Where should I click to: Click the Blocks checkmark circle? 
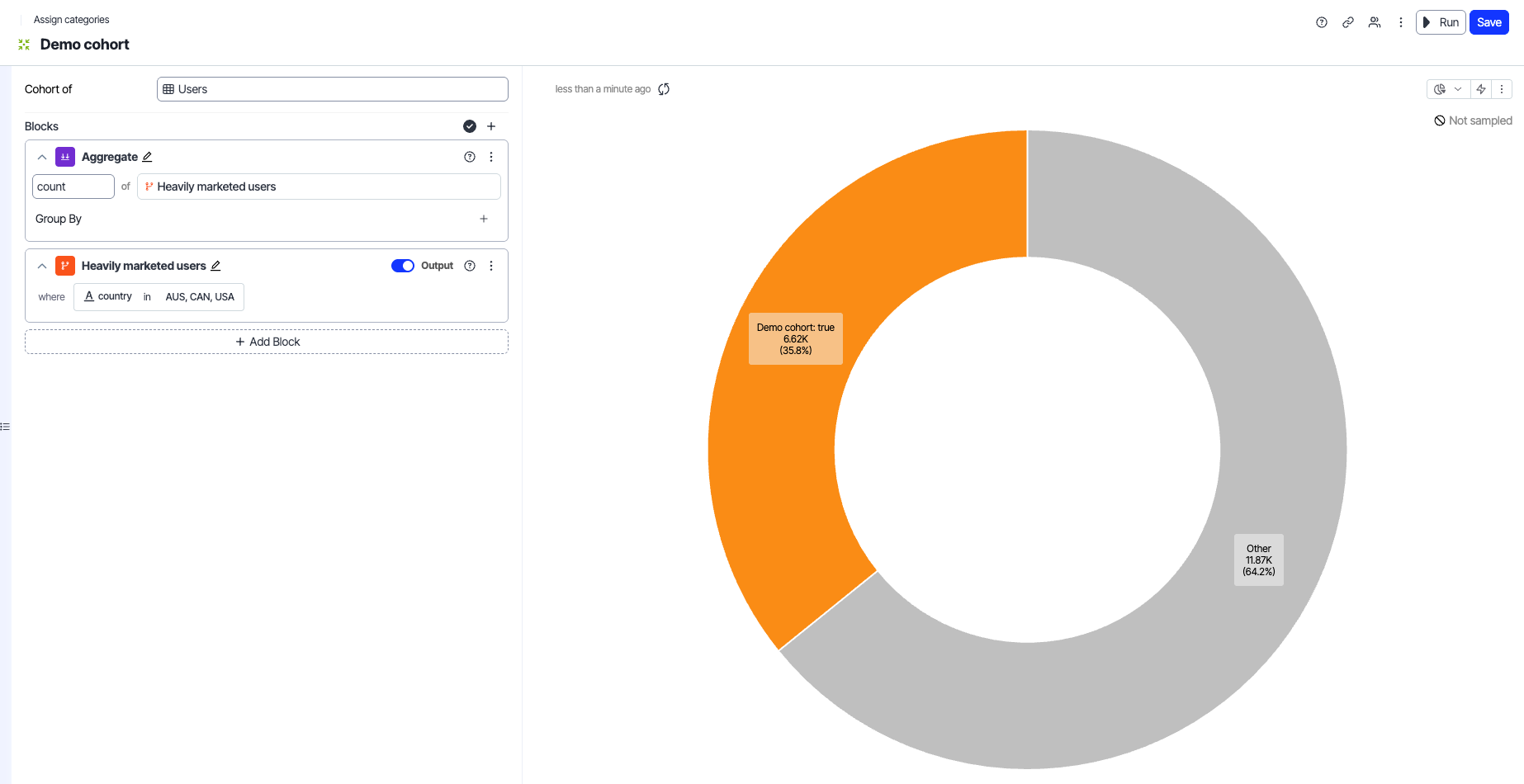[x=470, y=126]
